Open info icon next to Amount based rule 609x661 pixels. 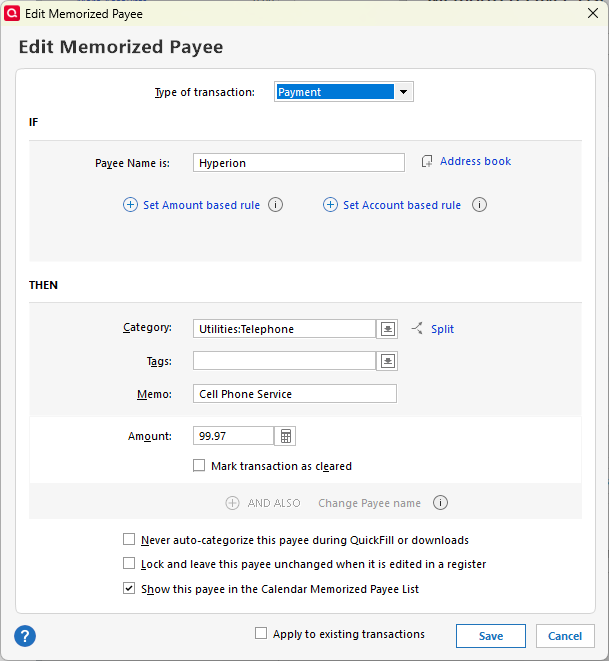click(276, 205)
